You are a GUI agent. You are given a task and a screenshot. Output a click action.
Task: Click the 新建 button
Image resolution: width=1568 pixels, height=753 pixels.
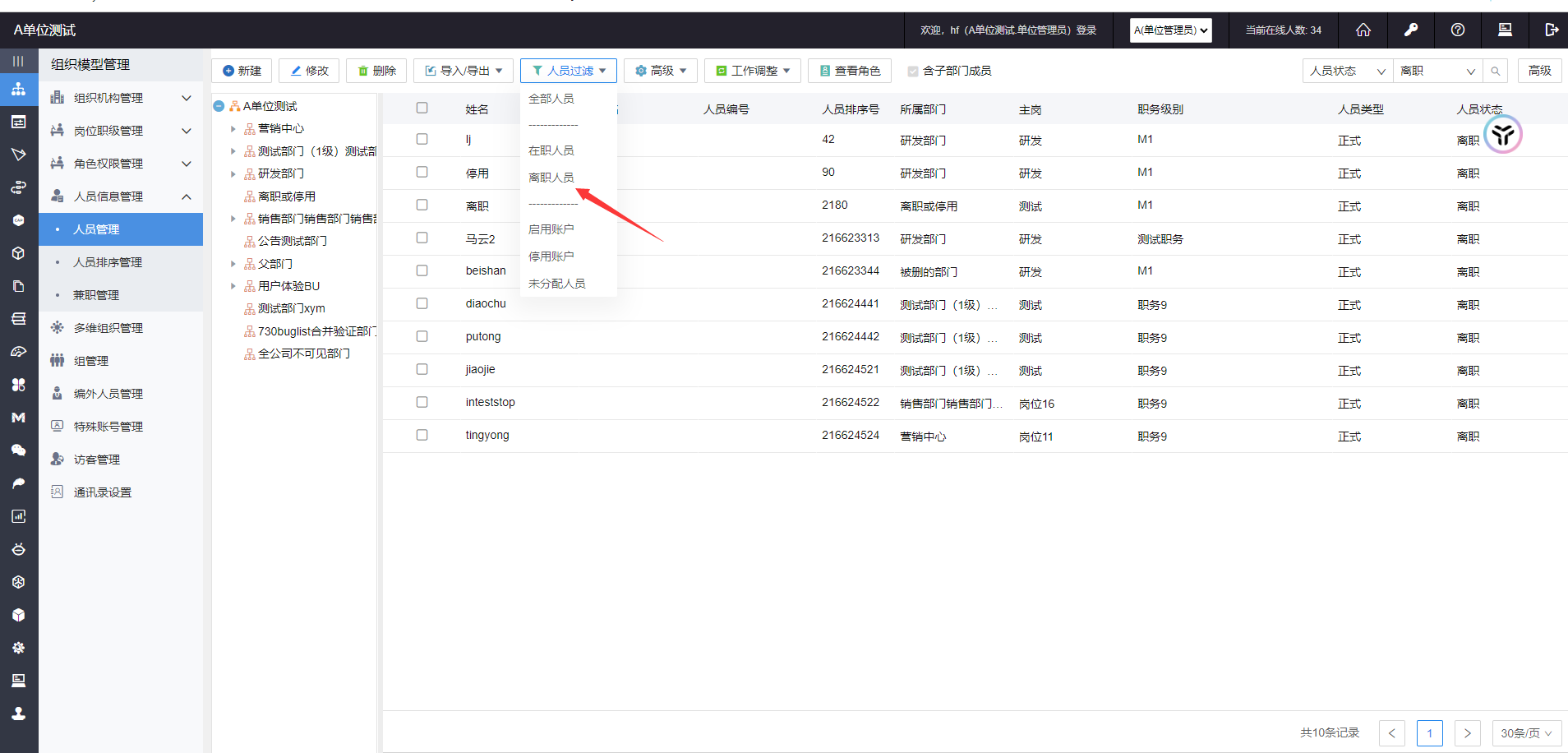pyautogui.click(x=242, y=72)
